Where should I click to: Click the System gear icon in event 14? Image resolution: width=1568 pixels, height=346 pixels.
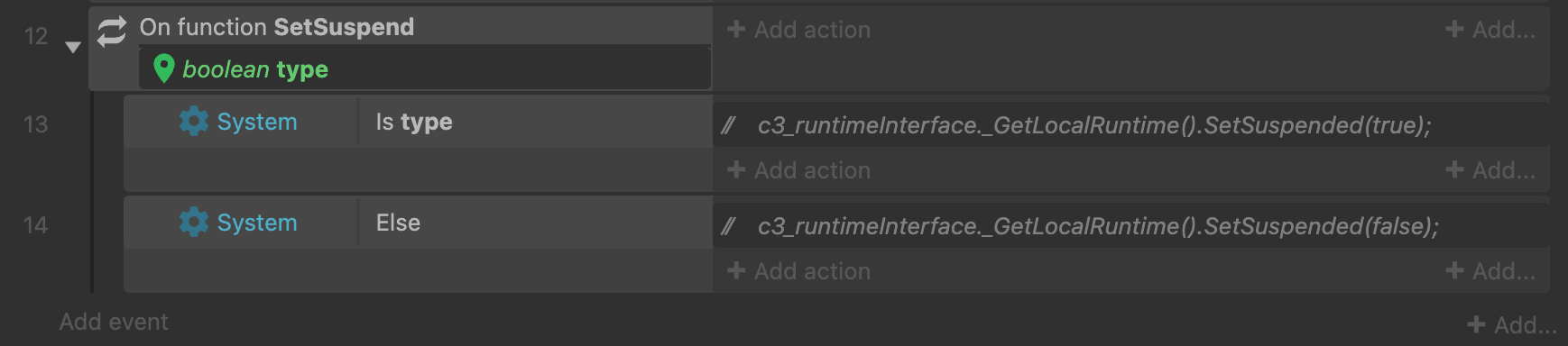(193, 223)
